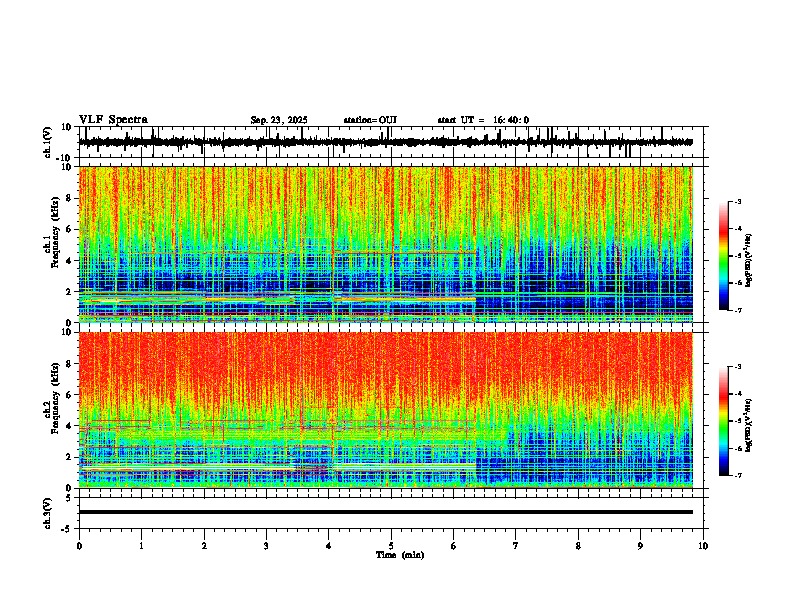The width and height of the screenshot is (792, 612).
Task: Click the ch.2 spectrogram color bar
Action: point(724,421)
